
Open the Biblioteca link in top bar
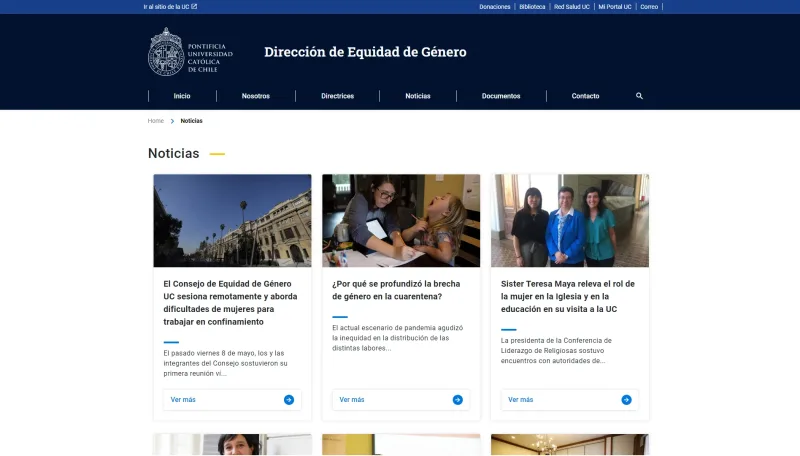(532, 7)
